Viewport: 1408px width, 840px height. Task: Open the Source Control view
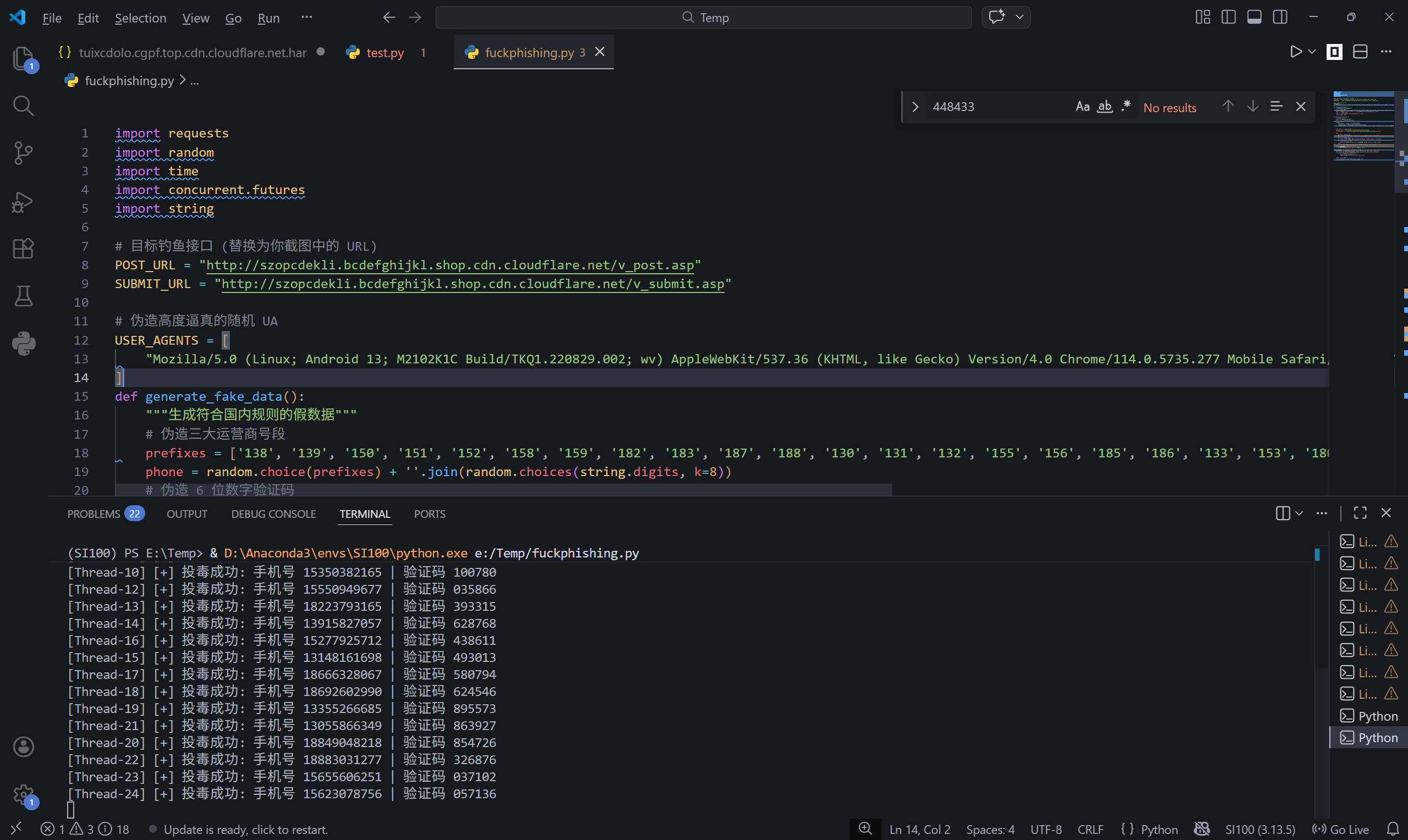(23, 152)
